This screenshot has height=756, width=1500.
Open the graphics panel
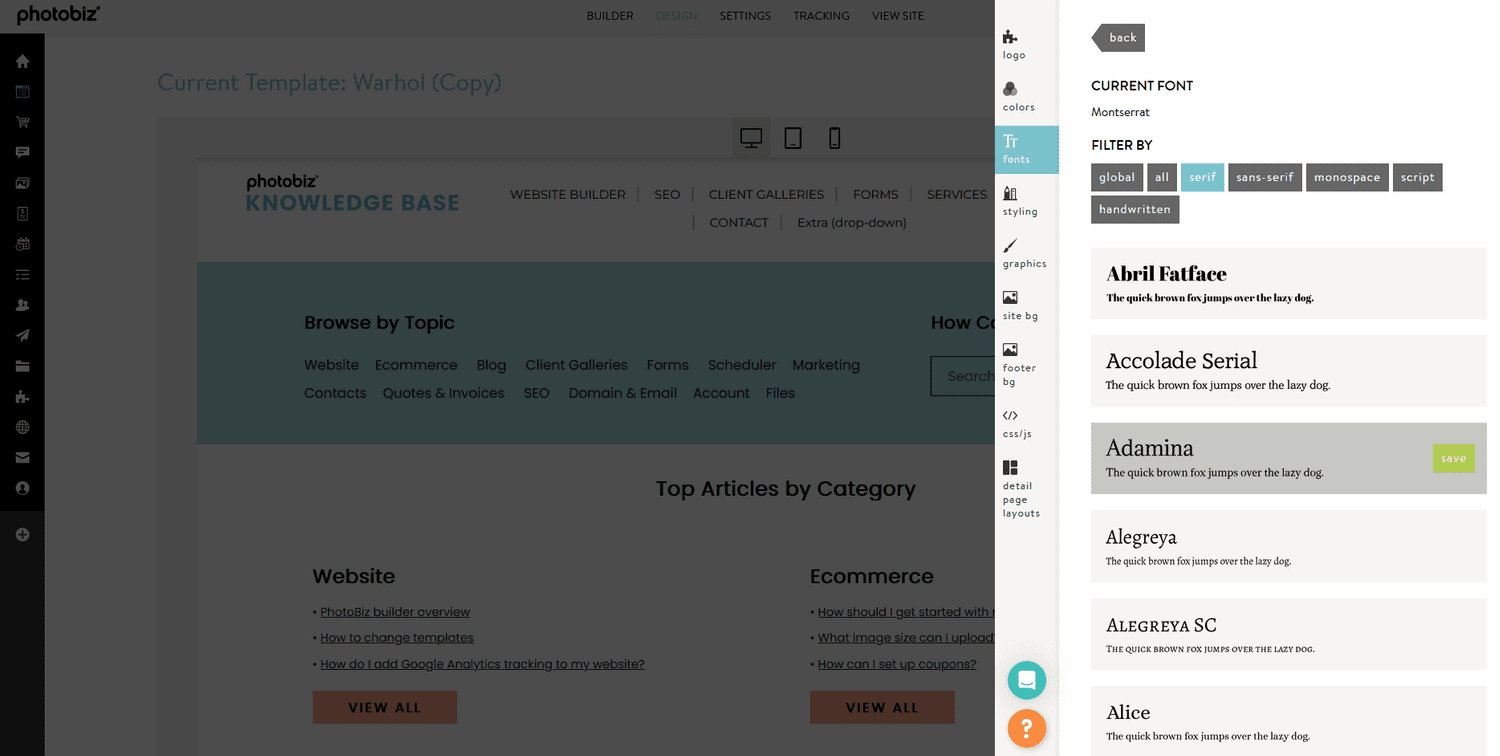[x=1023, y=255]
